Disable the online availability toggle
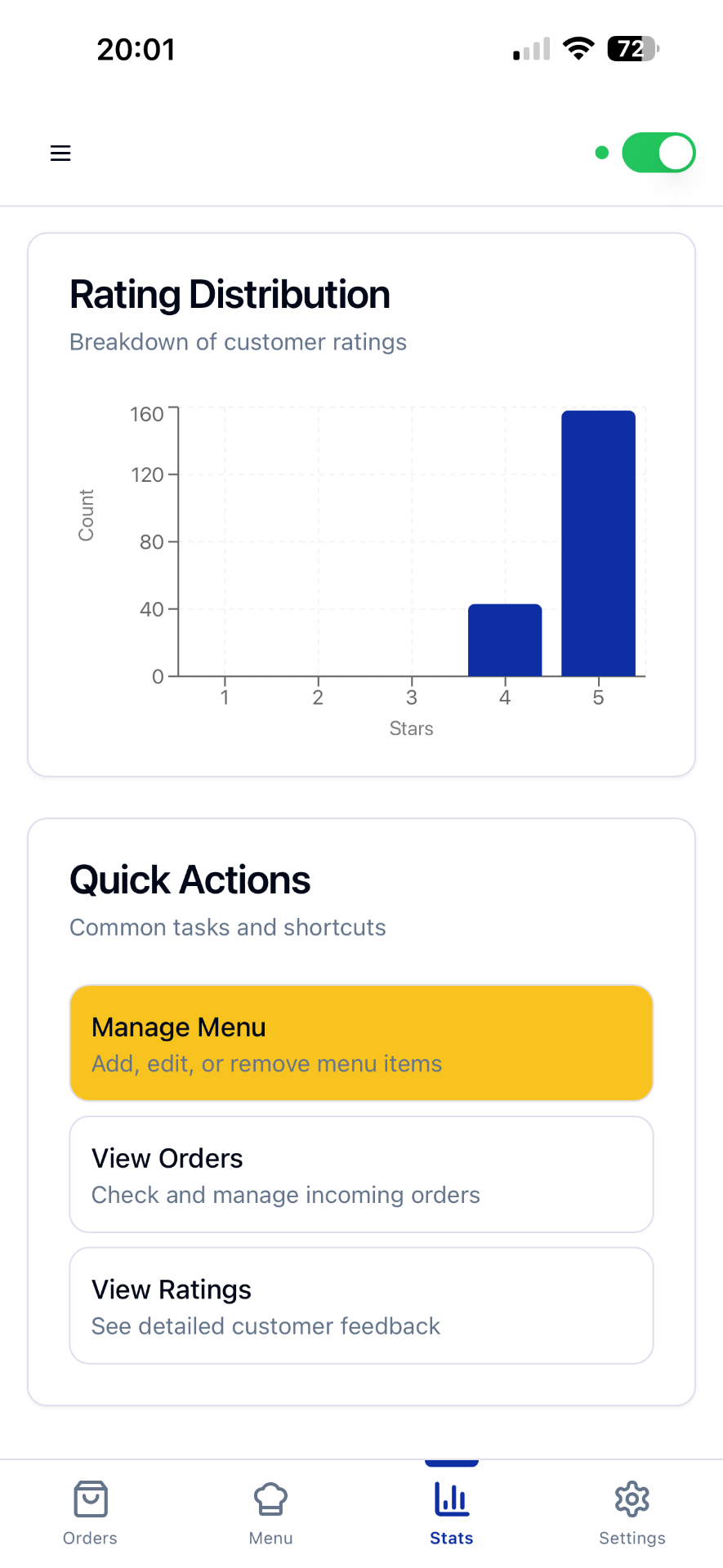 [x=658, y=152]
